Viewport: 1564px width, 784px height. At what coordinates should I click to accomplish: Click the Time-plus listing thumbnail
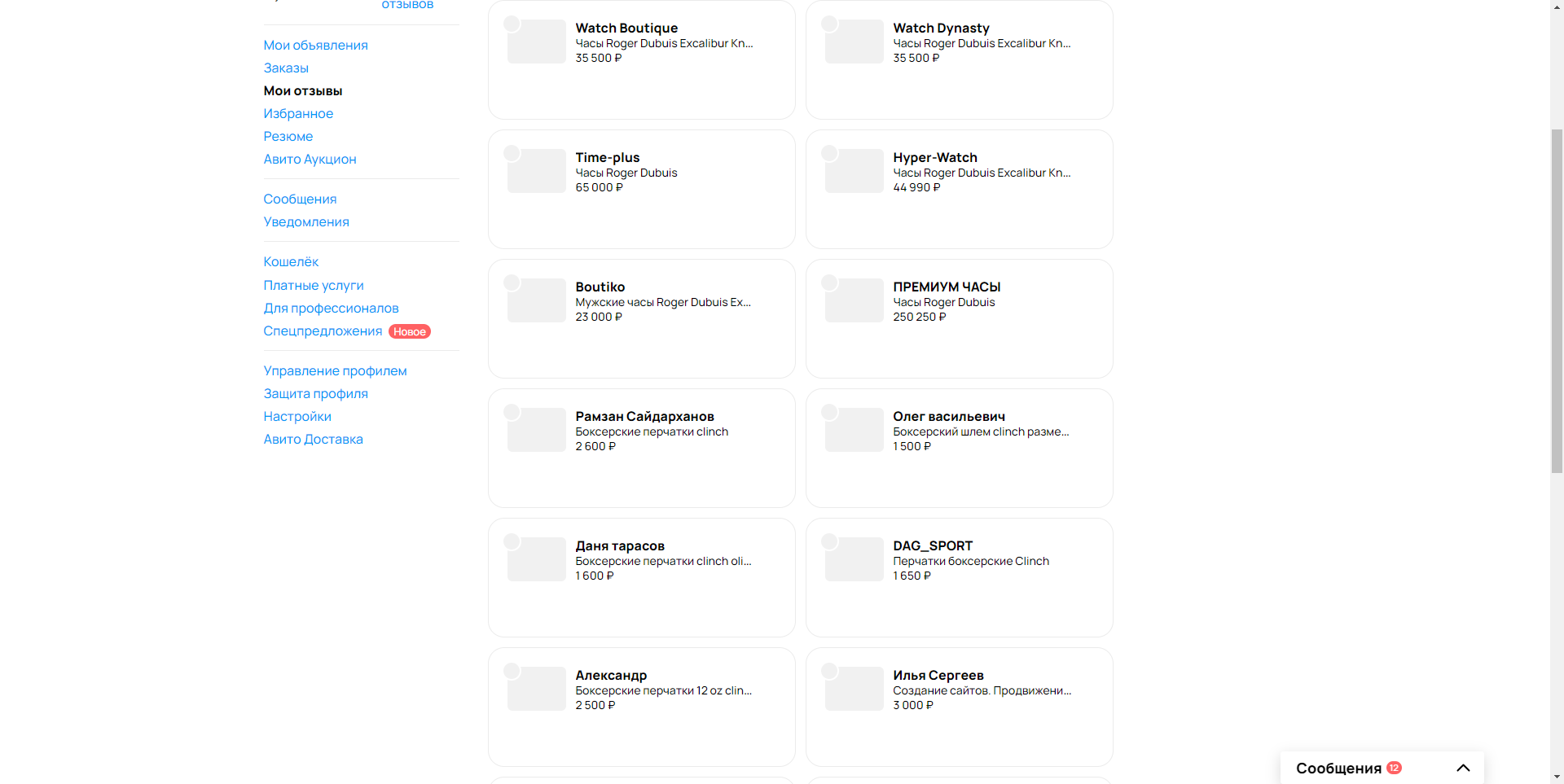pos(536,171)
